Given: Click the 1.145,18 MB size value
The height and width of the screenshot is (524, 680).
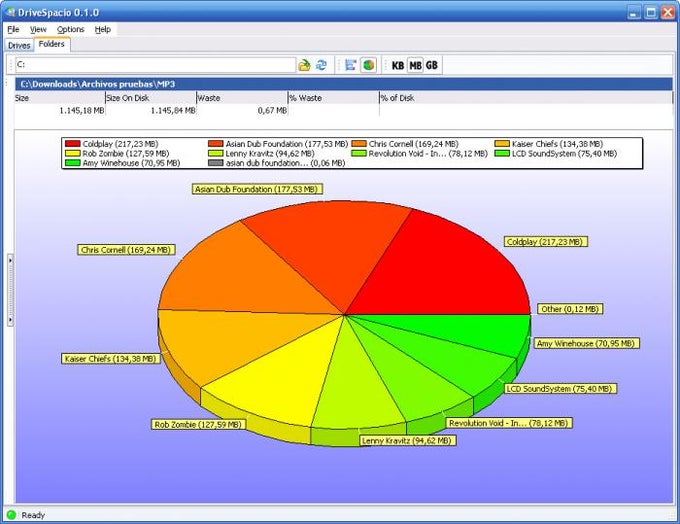Looking at the screenshot, I should tap(82, 111).
